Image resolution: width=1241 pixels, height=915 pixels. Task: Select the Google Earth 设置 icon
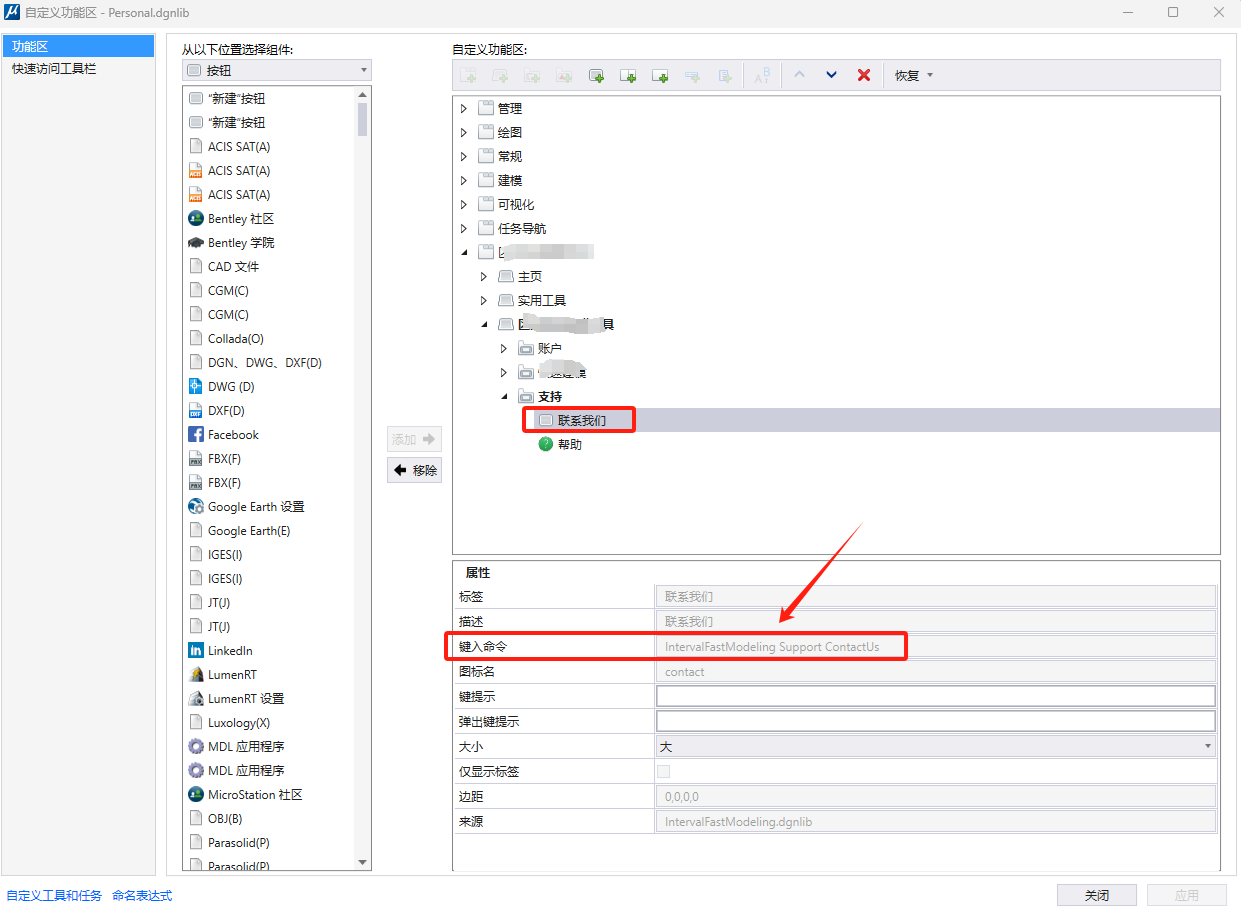point(196,506)
